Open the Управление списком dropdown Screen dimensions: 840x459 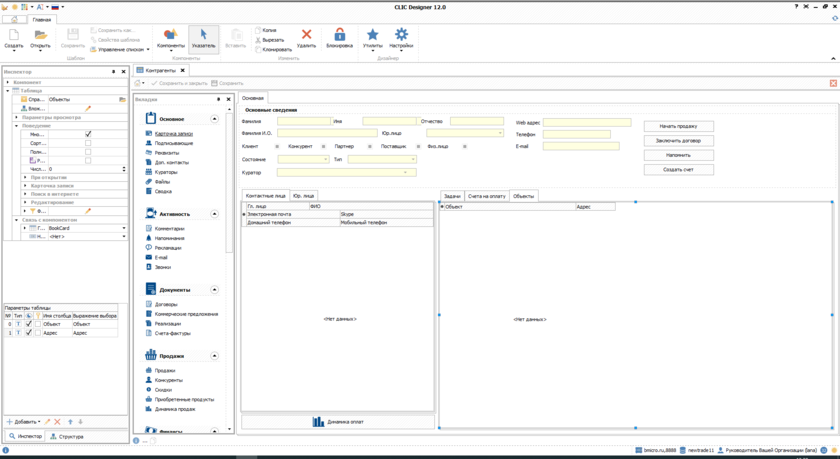pos(148,50)
